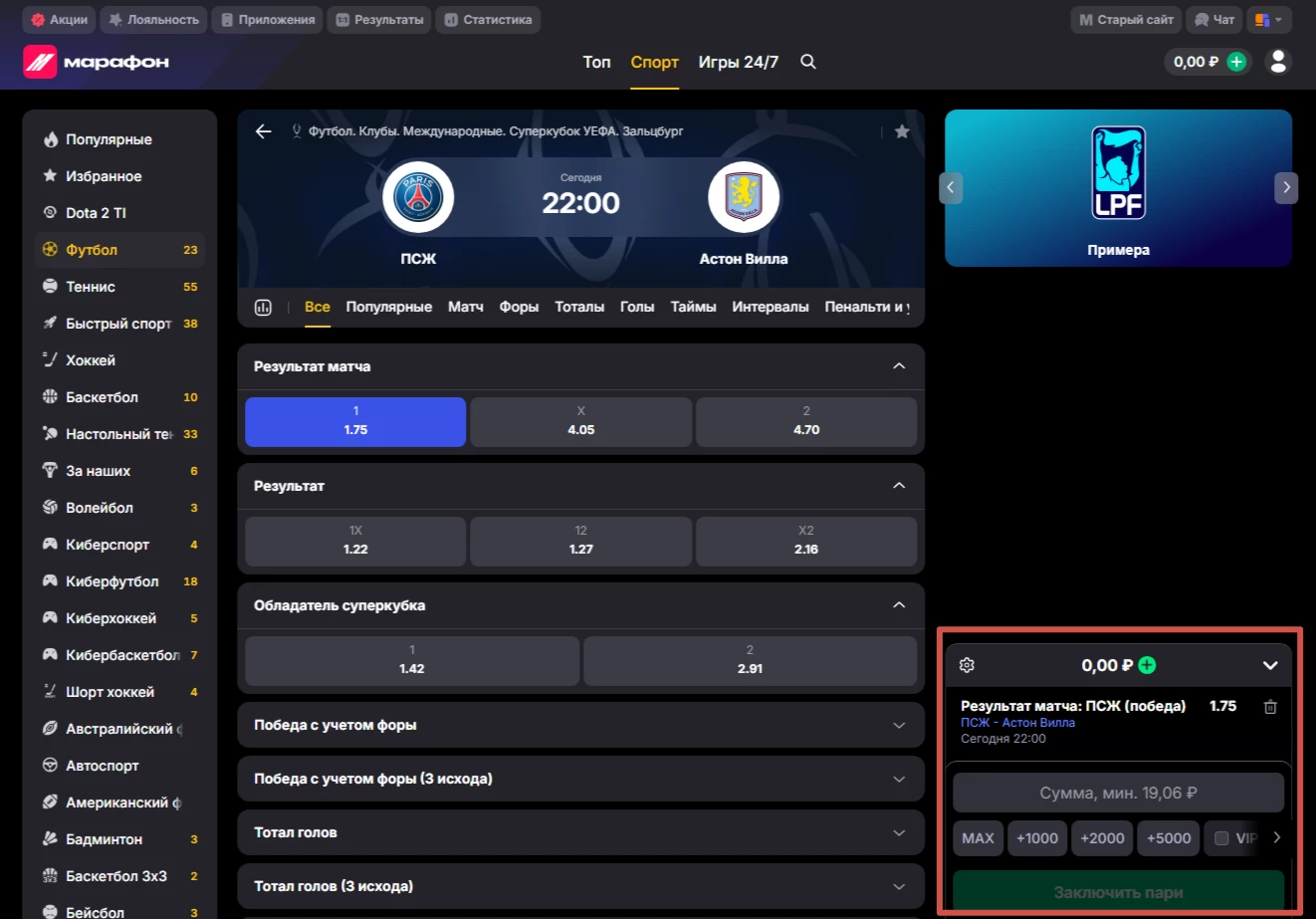Pick double chance X2 at 2.16

(x=806, y=541)
